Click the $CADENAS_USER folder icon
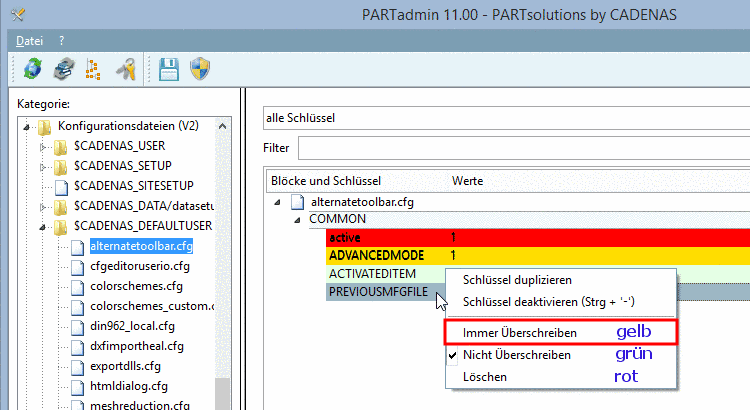 tap(60, 146)
